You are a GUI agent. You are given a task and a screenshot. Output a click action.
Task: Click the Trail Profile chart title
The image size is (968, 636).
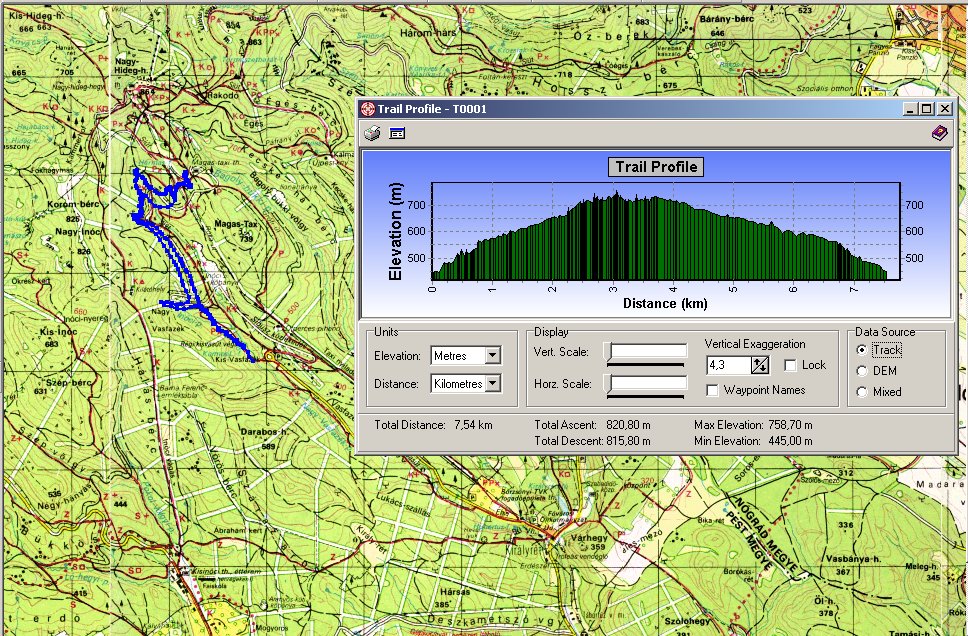[656, 167]
